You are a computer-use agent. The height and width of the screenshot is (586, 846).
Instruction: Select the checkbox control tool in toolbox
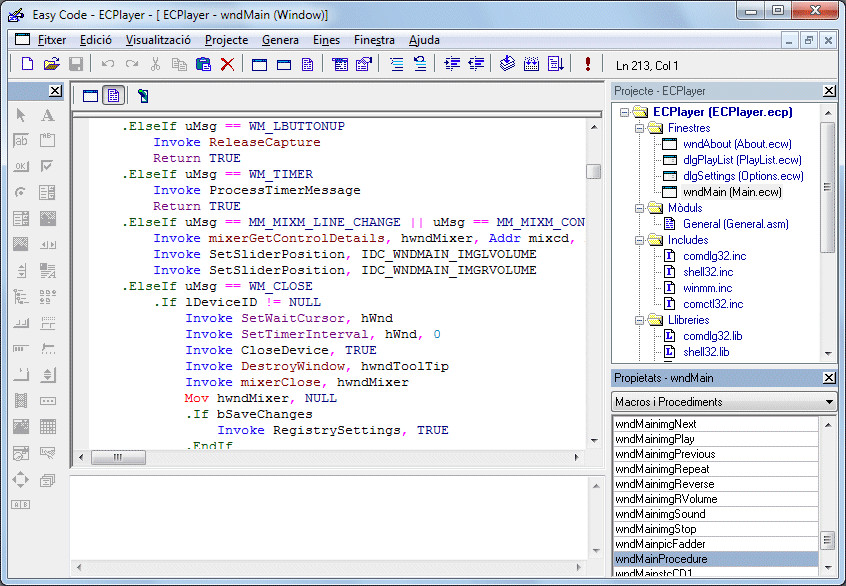click(47, 166)
